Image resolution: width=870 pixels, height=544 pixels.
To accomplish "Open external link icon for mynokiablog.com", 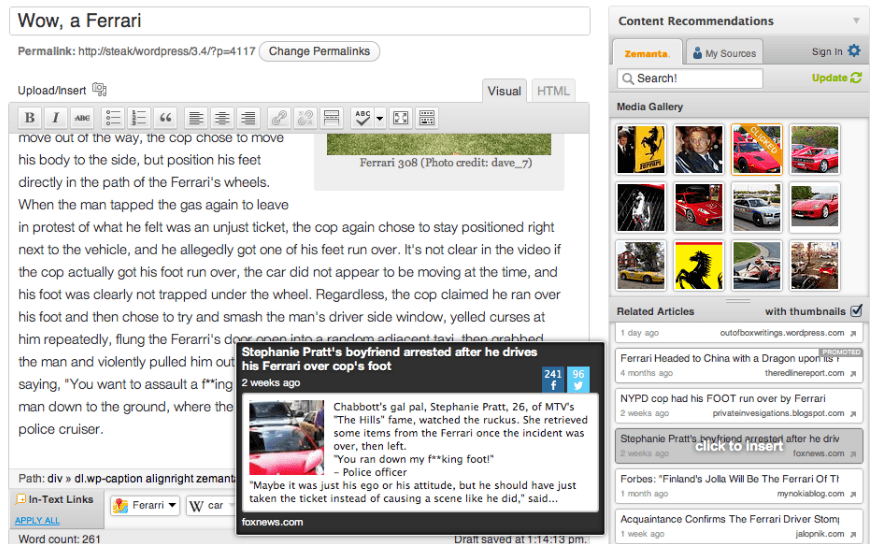I will point(853,494).
